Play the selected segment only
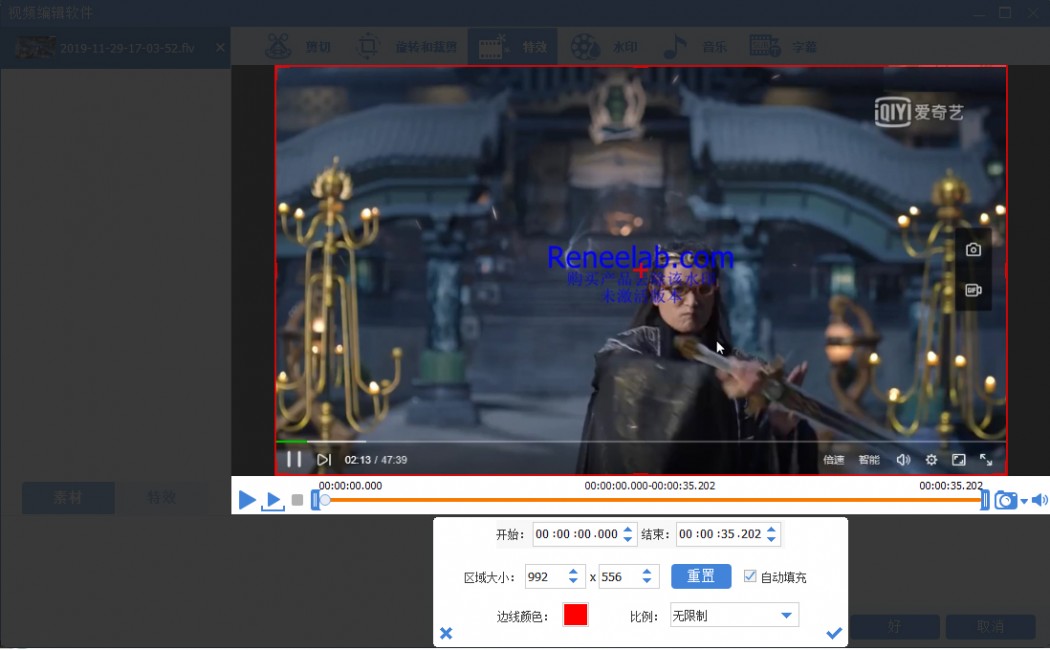The width and height of the screenshot is (1050, 650). (x=273, y=501)
